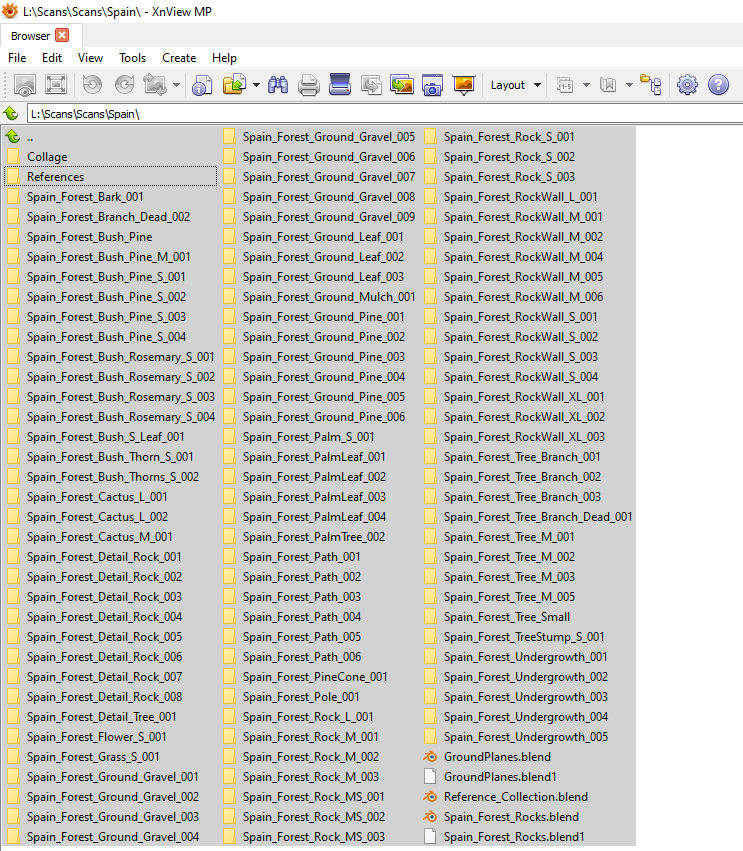Click the blank file icon of GroundPlanes.blend1
This screenshot has height=851, width=743.
(x=430, y=777)
